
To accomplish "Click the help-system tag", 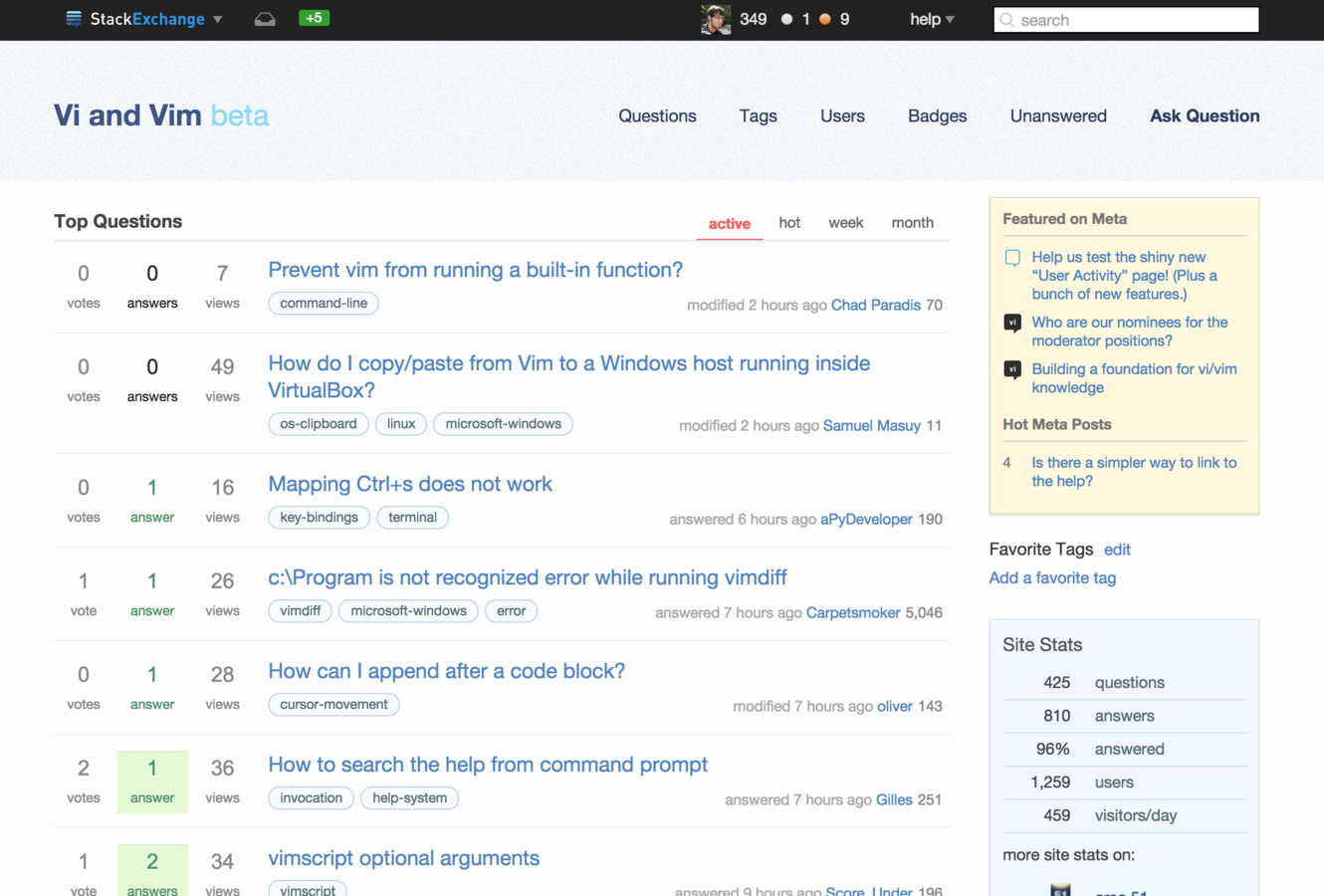I will point(410,798).
